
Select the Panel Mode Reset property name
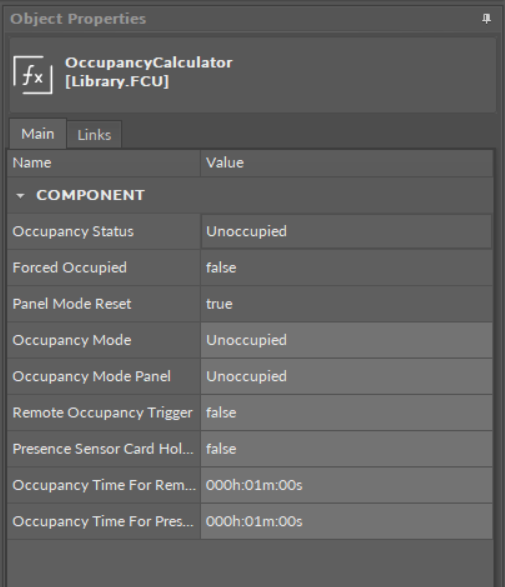click(72, 304)
